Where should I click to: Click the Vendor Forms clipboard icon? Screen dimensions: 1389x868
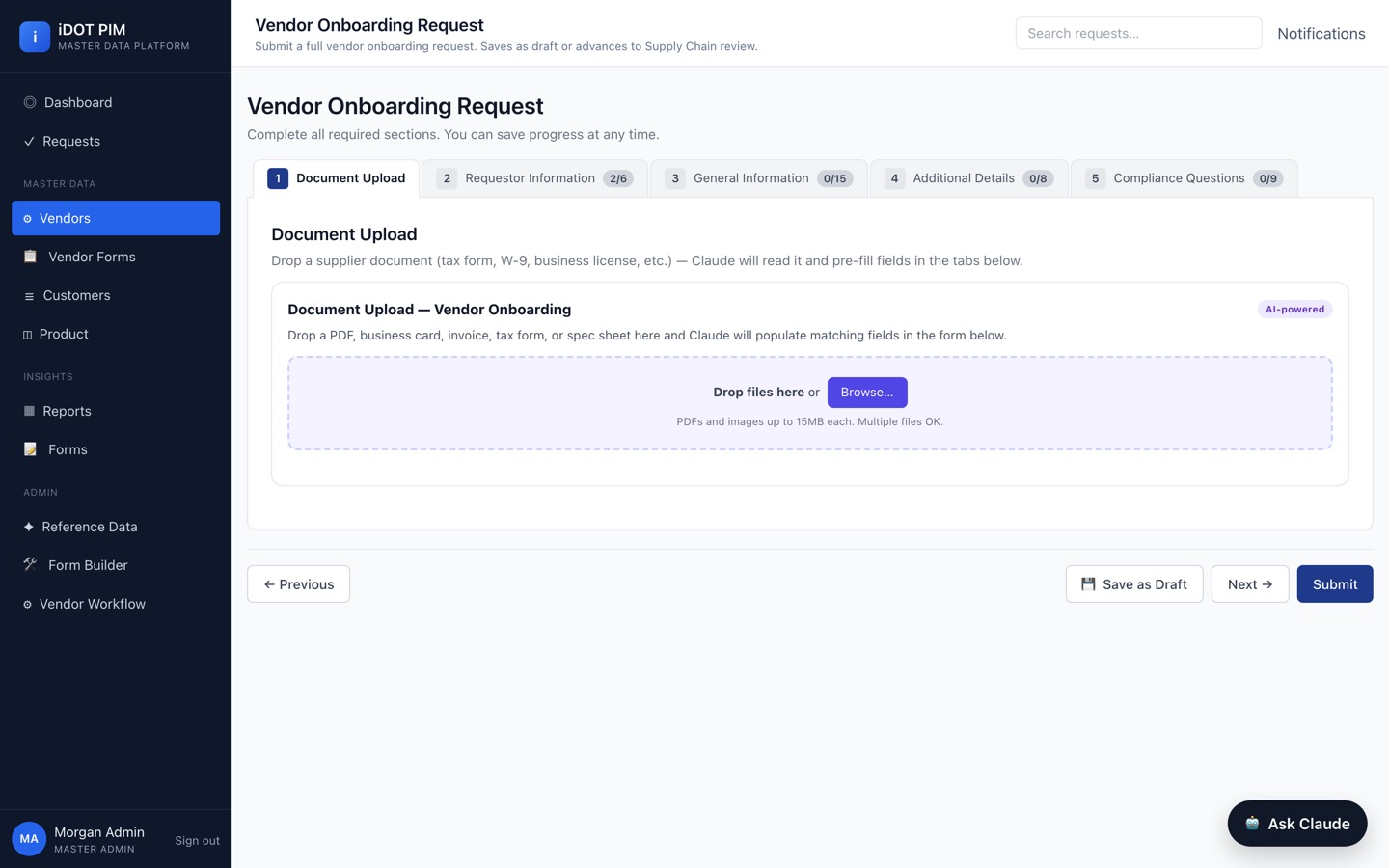tap(30, 257)
